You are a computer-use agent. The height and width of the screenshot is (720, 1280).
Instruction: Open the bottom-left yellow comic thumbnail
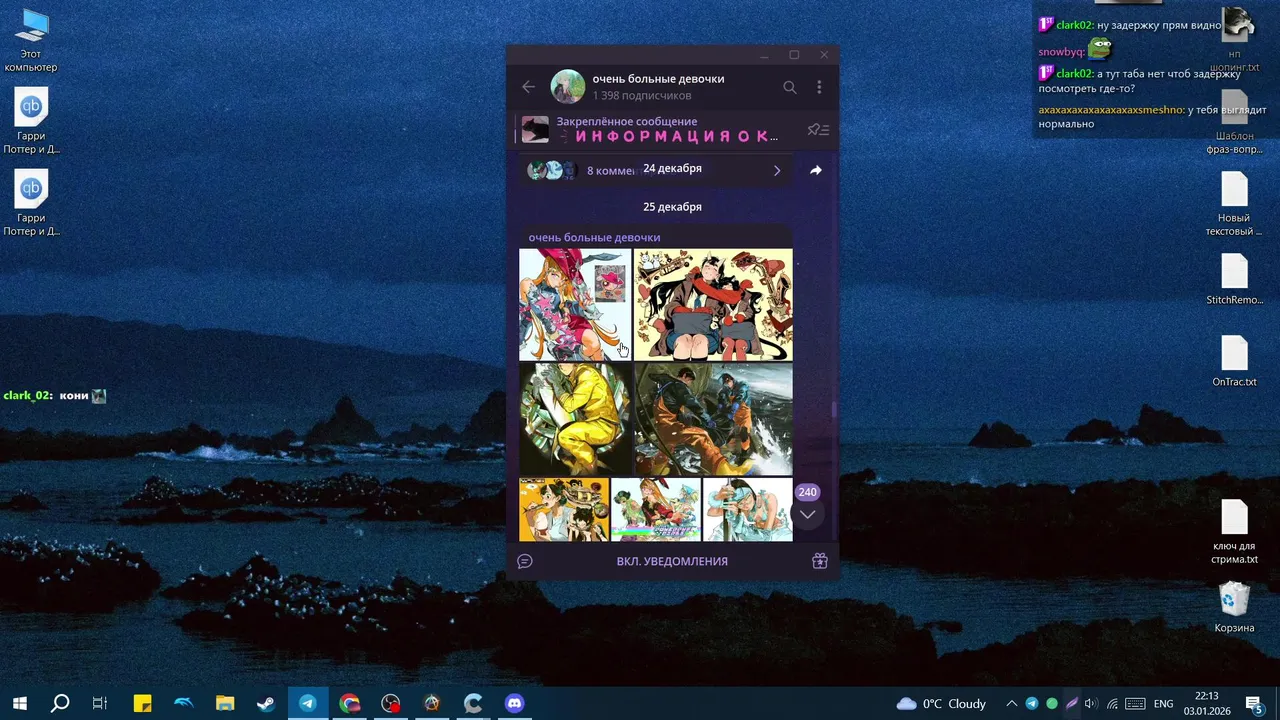pyautogui.click(x=564, y=510)
